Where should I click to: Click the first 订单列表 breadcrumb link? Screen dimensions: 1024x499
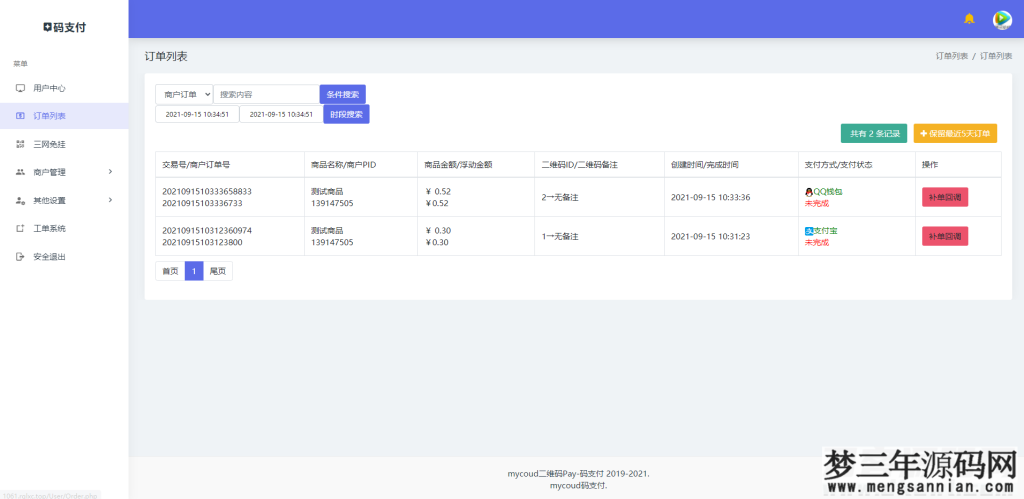click(x=952, y=56)
